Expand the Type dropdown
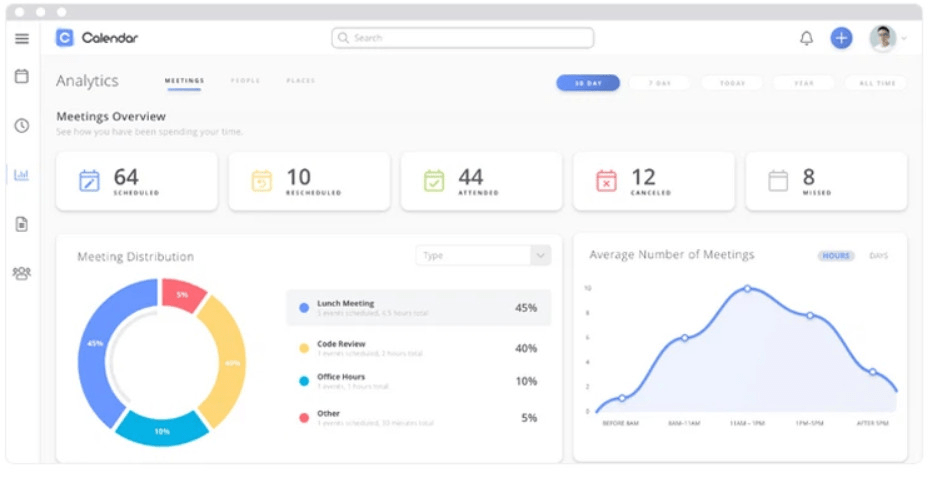The width and height of the screenshot is (936, 480). [x=483, y=256]
